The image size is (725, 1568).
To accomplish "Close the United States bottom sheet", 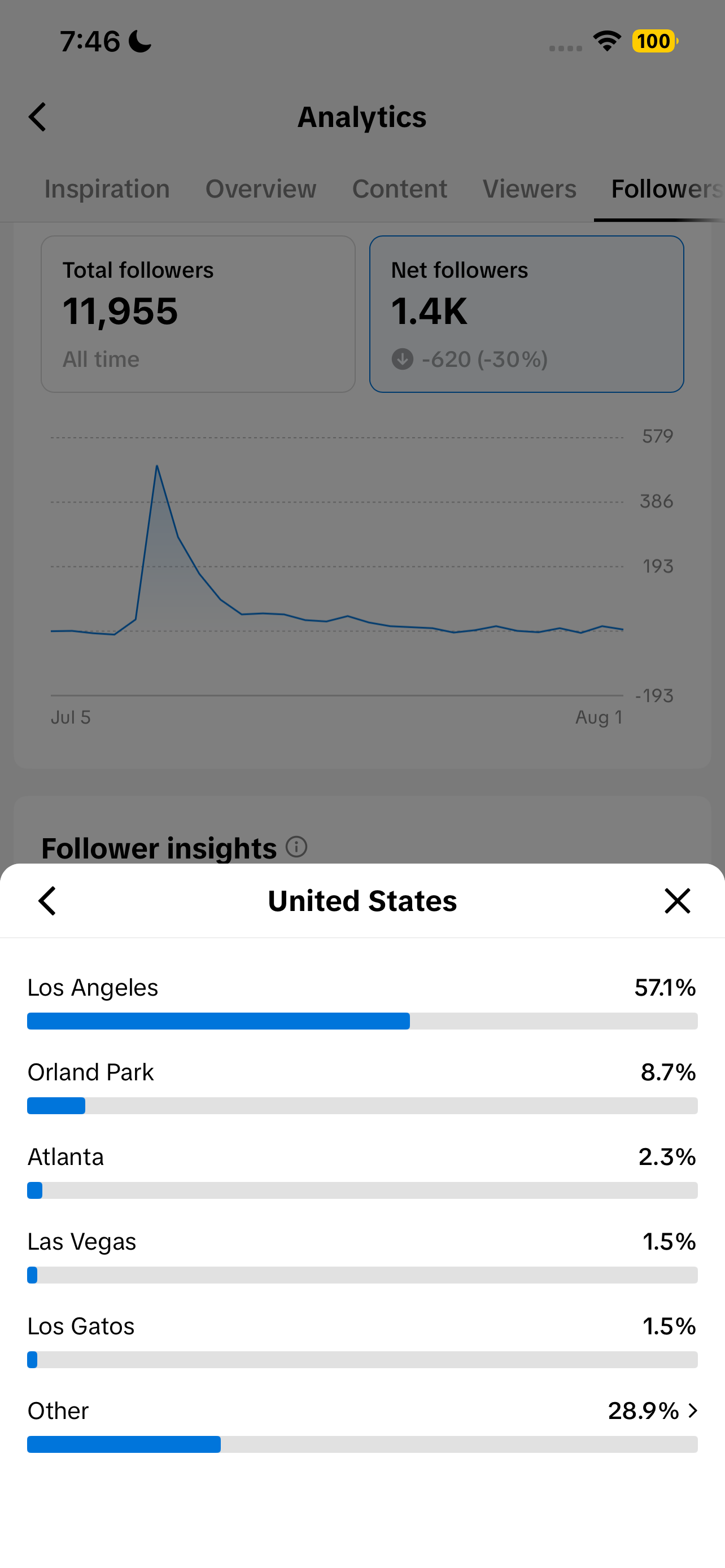I will point(677,901).
